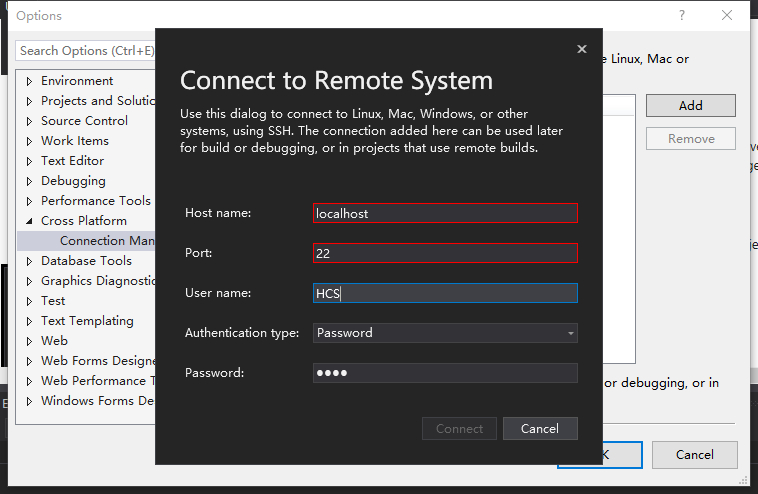The width and height of the screenshot is (758, 494).
Task: Open the Authentication type dropdown
Action: [x=445, y=333]
